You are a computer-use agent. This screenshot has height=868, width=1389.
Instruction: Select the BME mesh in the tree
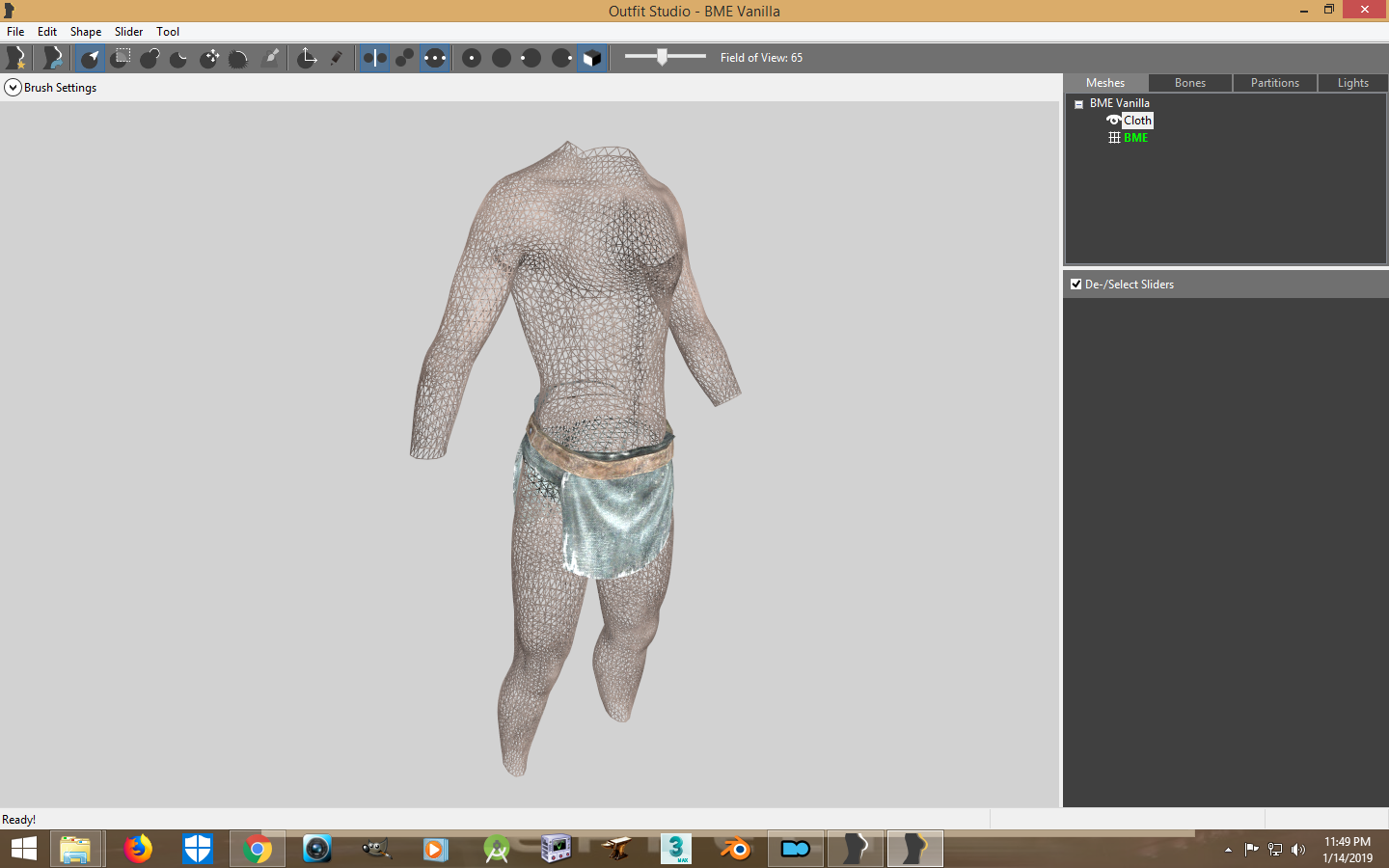[x=1135, y=138]
